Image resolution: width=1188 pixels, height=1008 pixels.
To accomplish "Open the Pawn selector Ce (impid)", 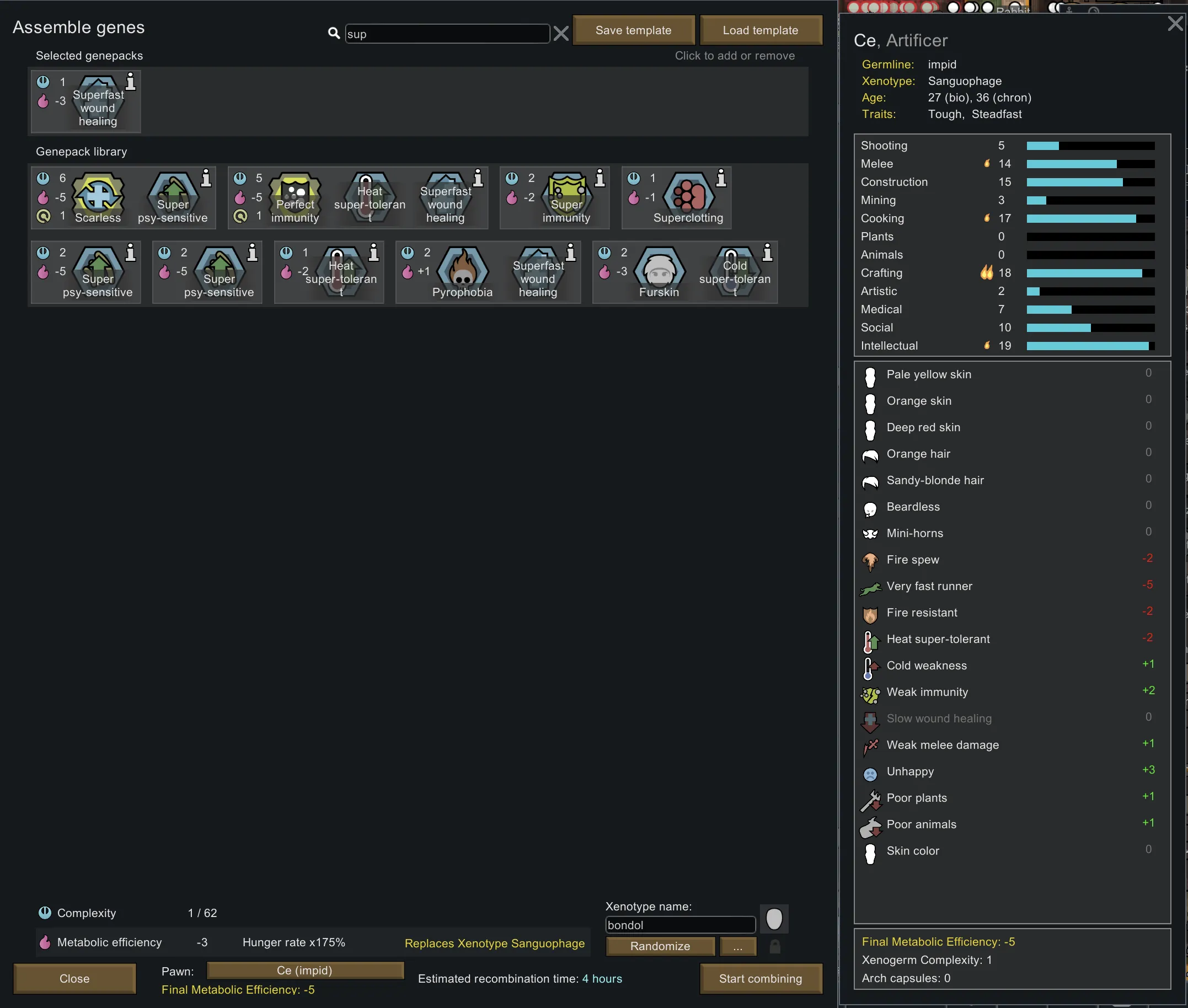I will [x=304, y=971].
